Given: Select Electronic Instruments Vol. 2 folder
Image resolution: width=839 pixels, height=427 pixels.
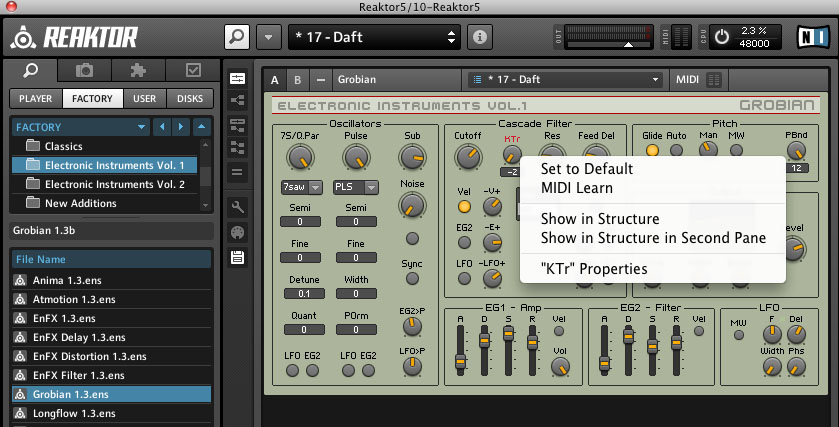Looking at the screenshot, I should [x=105, y=184].
